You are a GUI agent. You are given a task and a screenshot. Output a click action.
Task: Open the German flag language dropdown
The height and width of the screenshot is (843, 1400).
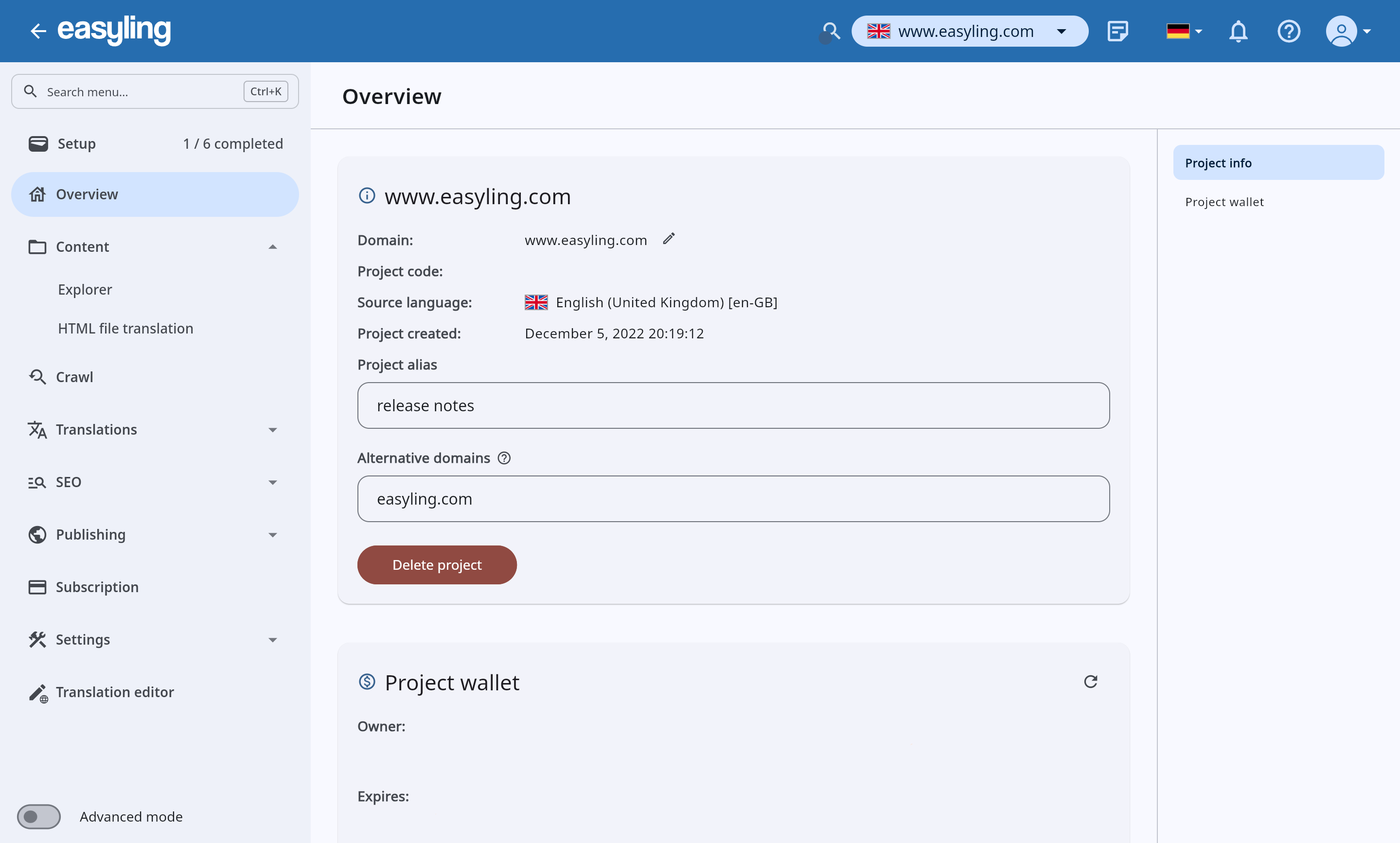click(x=1184, y=31)
